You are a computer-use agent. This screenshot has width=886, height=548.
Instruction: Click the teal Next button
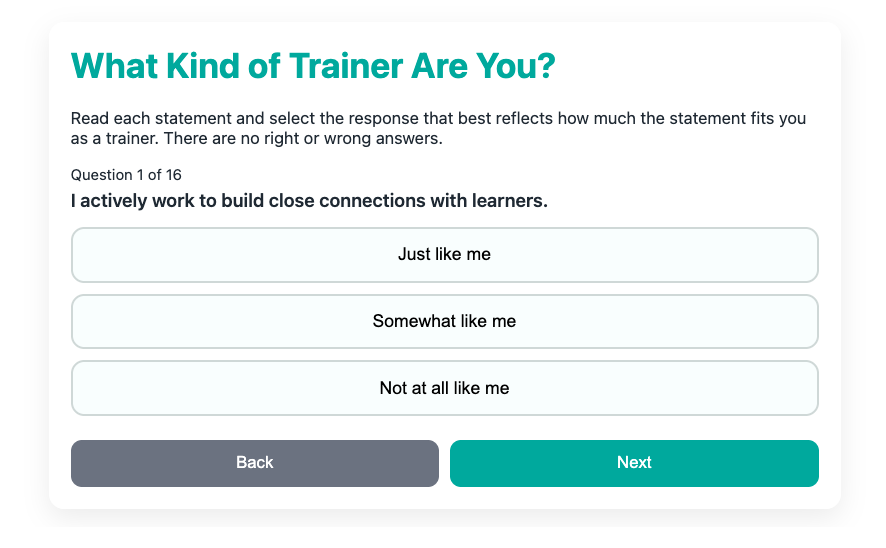[634, 463]
